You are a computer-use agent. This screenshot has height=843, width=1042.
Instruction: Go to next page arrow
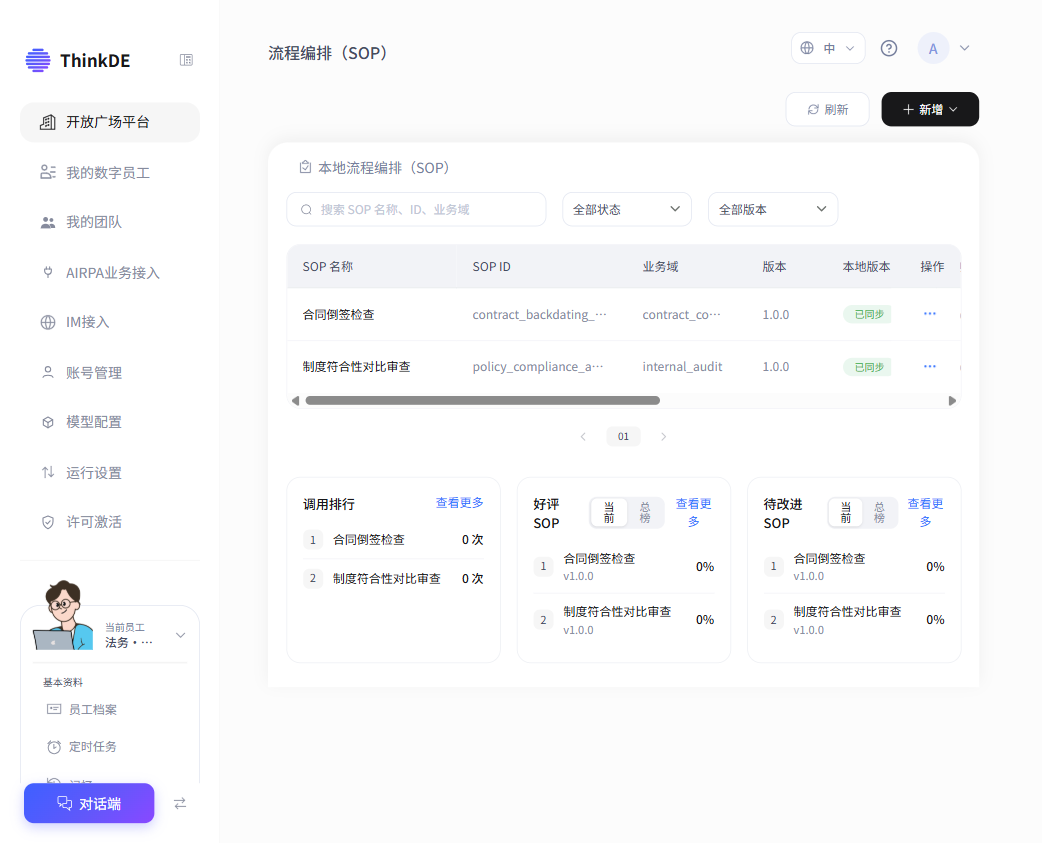coord(663,436)
